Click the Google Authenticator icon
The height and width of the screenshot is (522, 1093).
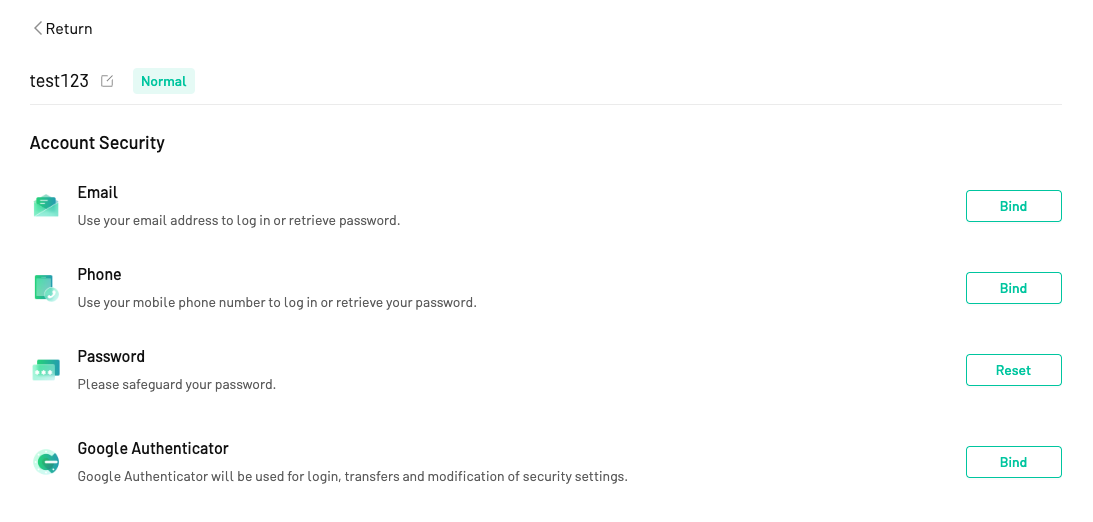coord(46,462)
